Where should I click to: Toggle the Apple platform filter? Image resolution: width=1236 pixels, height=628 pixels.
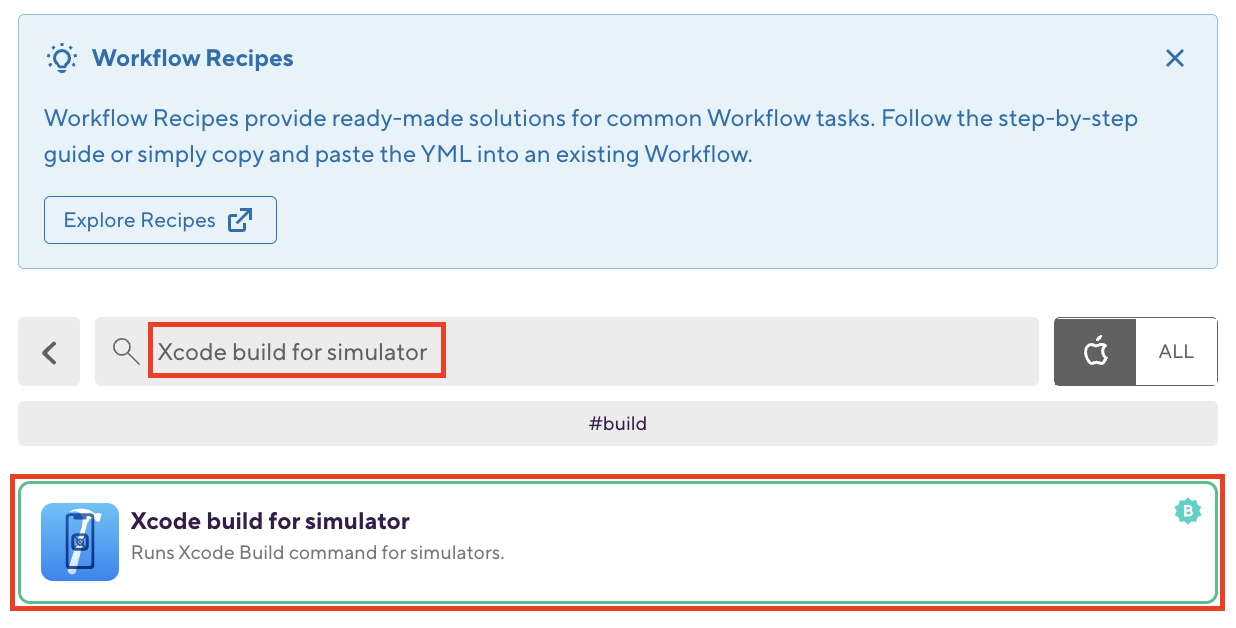tap(1096, 352)
